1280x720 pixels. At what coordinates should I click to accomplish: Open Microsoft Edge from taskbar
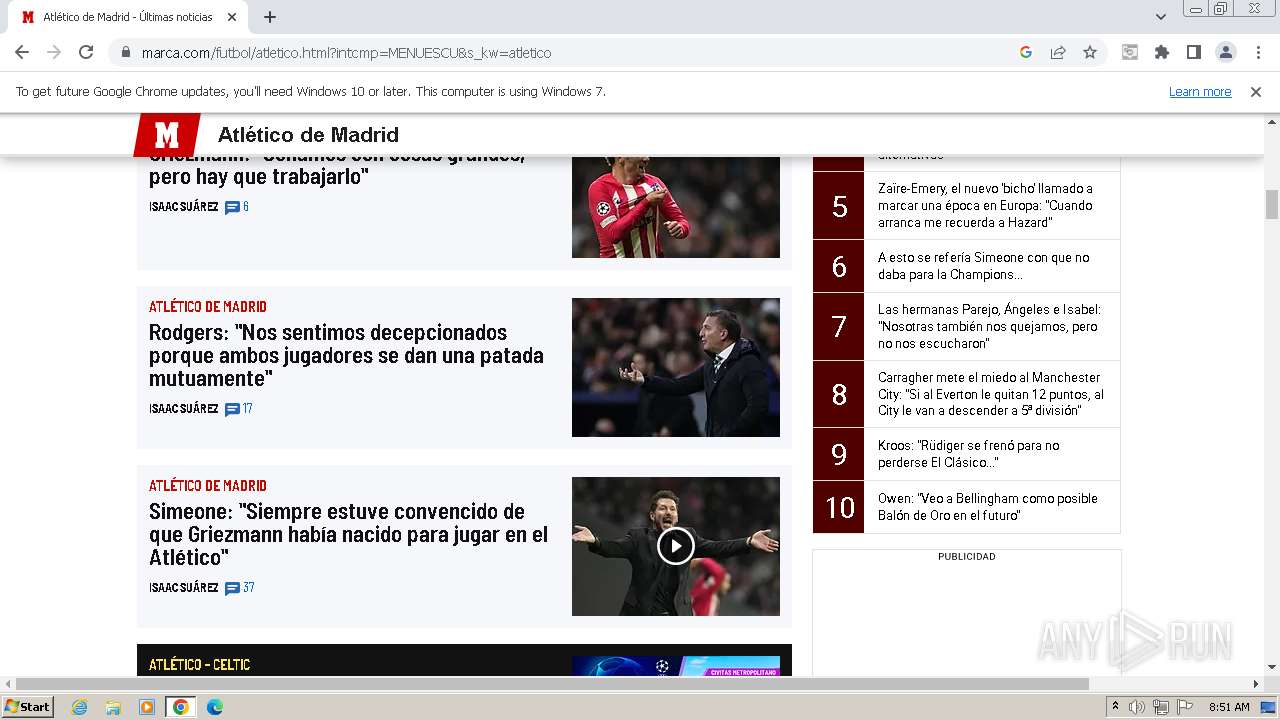point(215,707)
